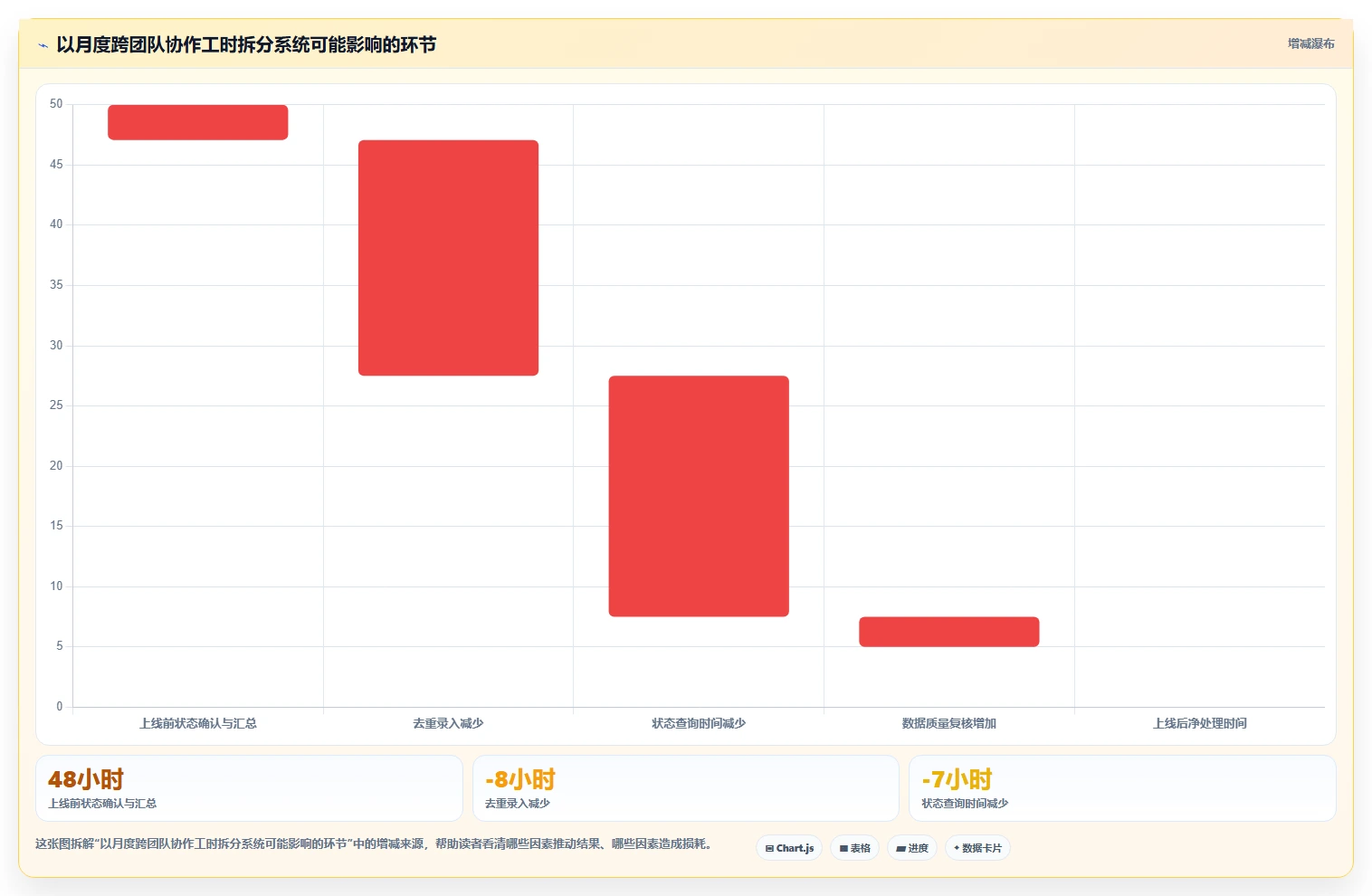The height and width of the screenshot is (896, 1372).
Task: Click x-axis label 上线后净处理时间
Action: point(1200,723)
